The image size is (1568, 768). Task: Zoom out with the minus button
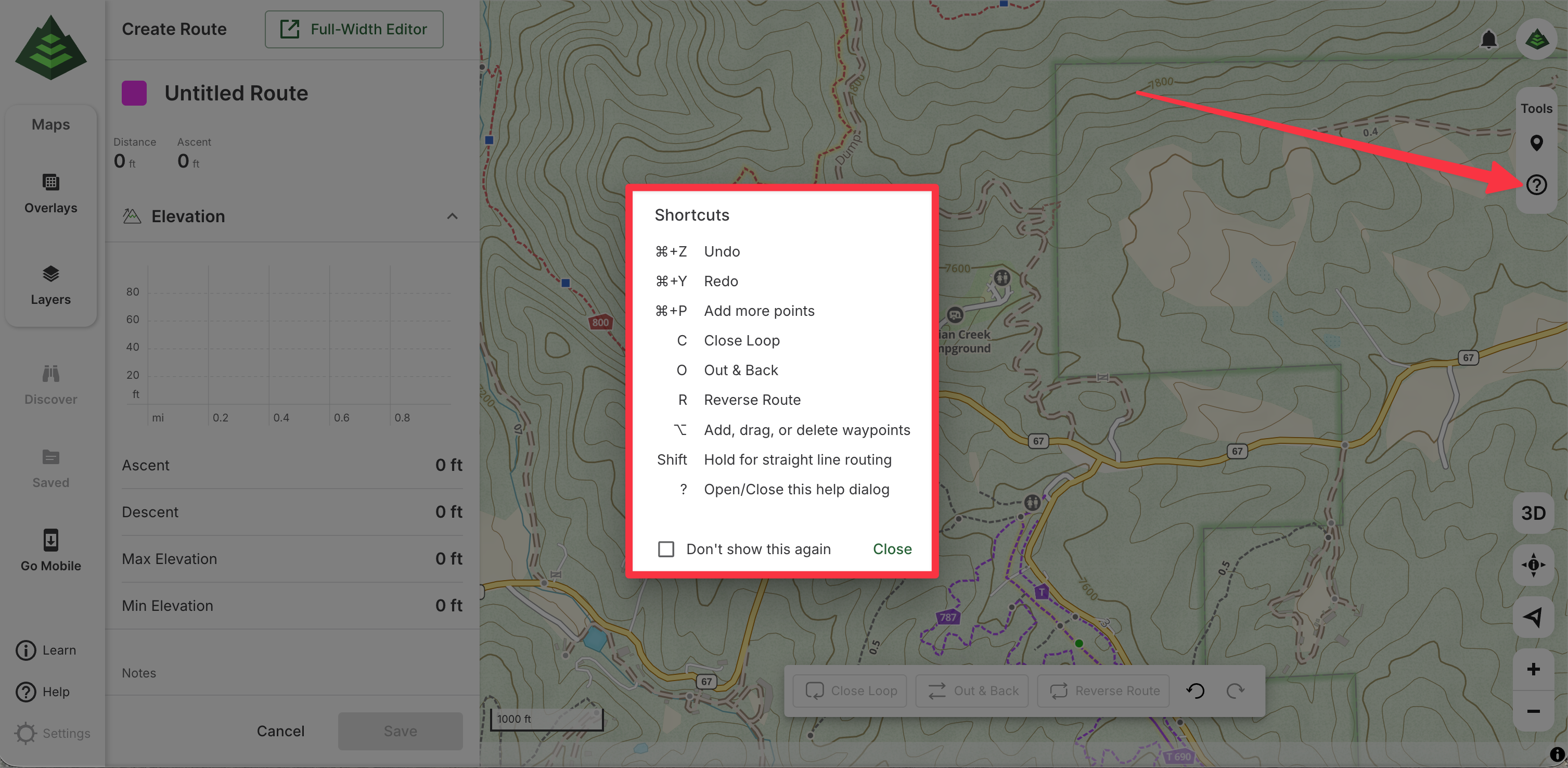[x=1533, y=711]
